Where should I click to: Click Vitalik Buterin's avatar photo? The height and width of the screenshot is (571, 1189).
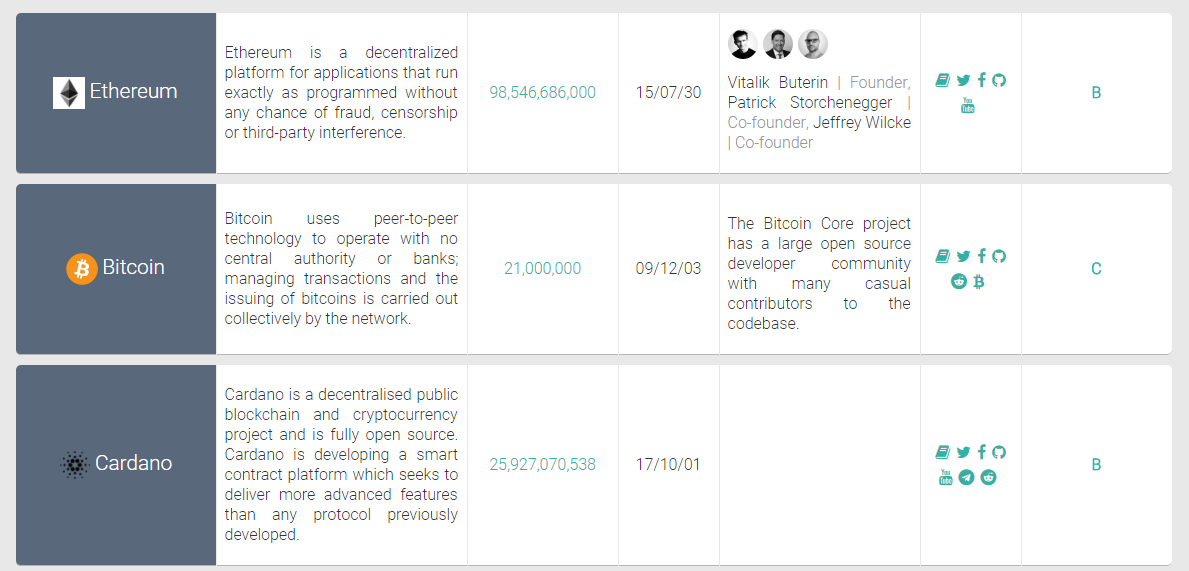[743, 44]
